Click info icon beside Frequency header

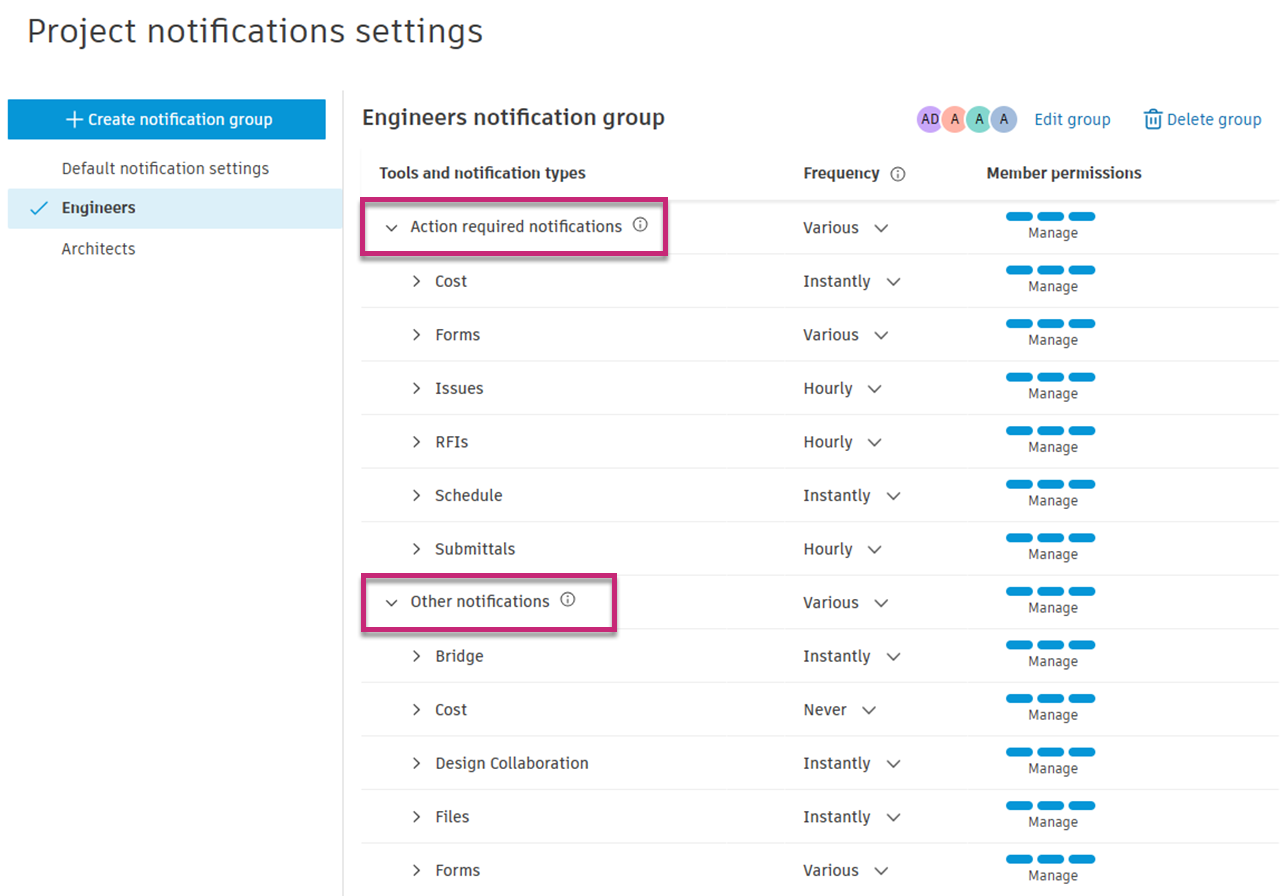898,174
